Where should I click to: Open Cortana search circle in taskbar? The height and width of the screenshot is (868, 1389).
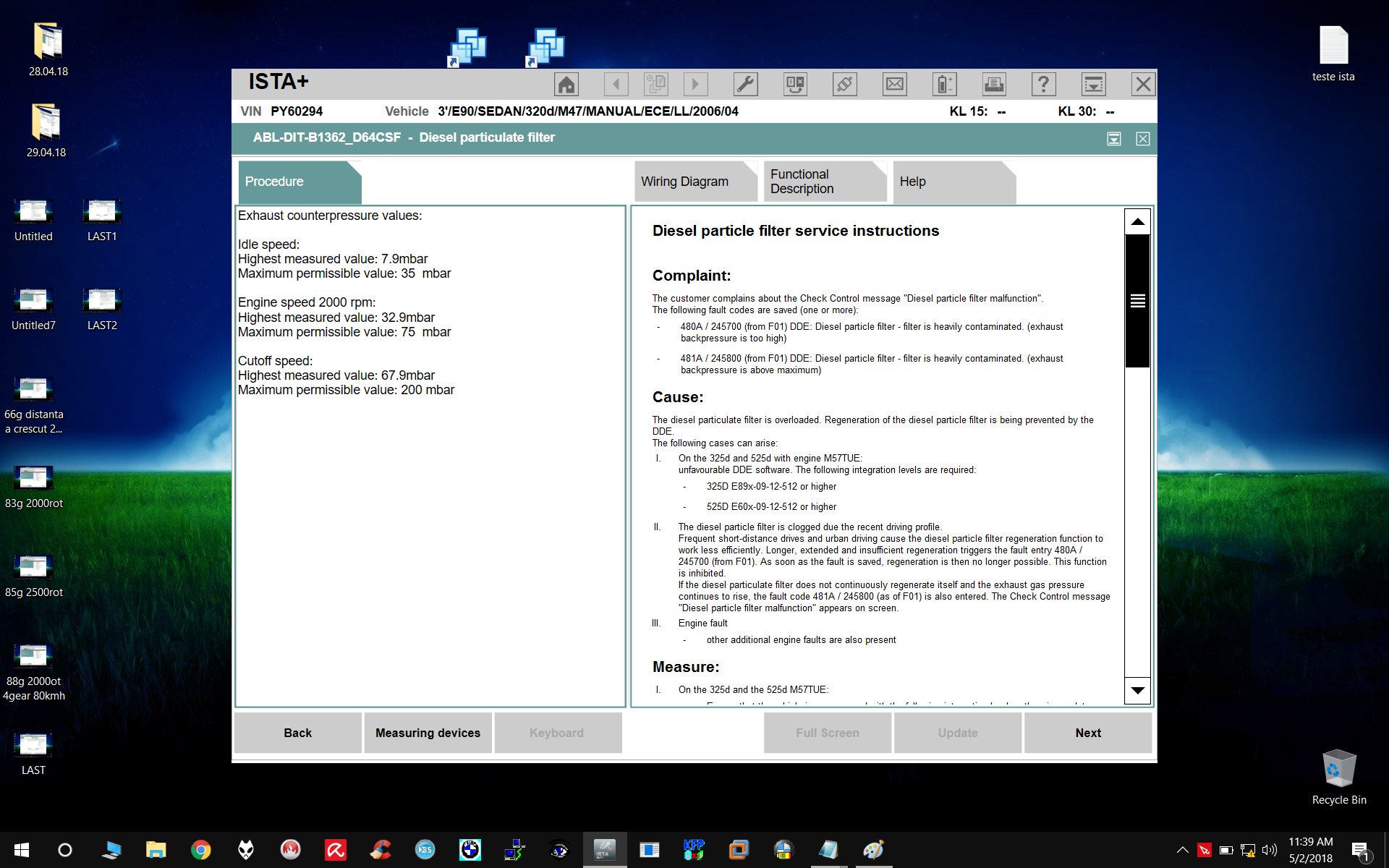[x=65, y=850]
